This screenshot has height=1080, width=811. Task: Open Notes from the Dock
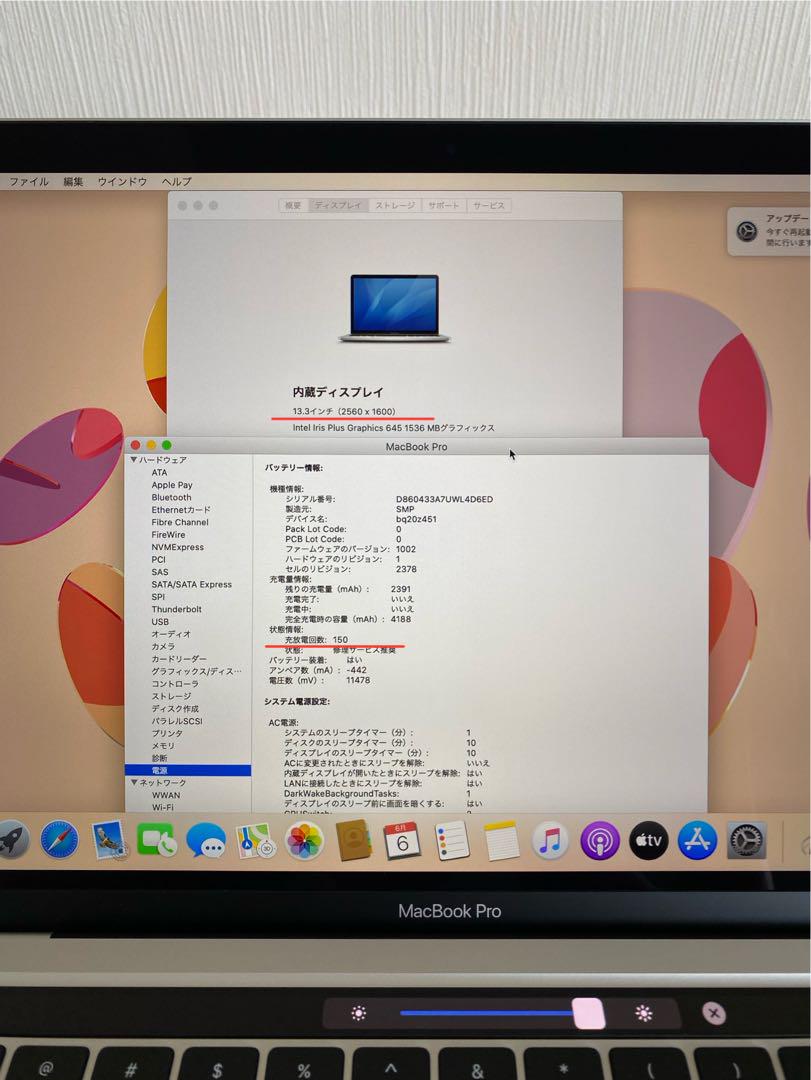[x=501, y=840]
